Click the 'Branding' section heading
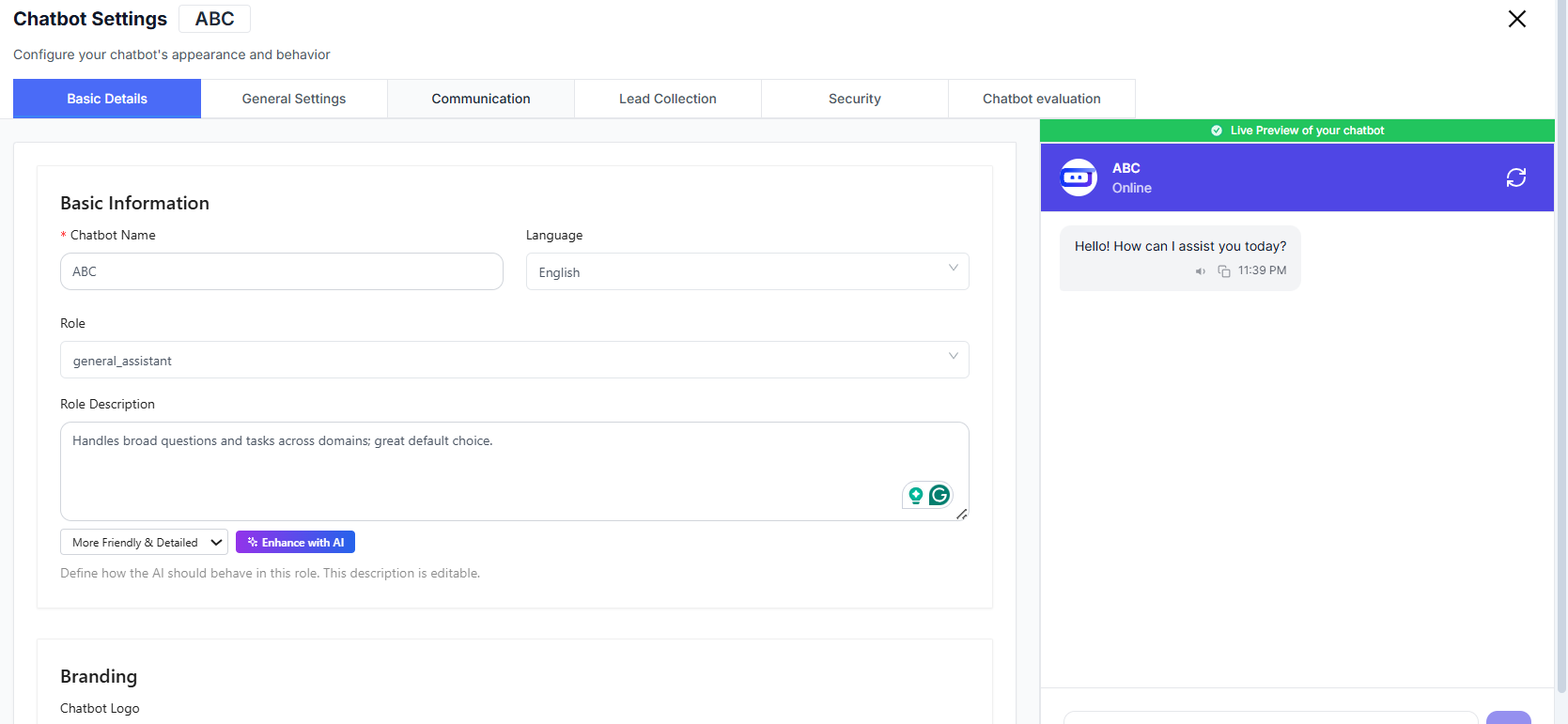Image resolution: width=1568 pixels, height=724 pixels. click(x=99, y=676)
